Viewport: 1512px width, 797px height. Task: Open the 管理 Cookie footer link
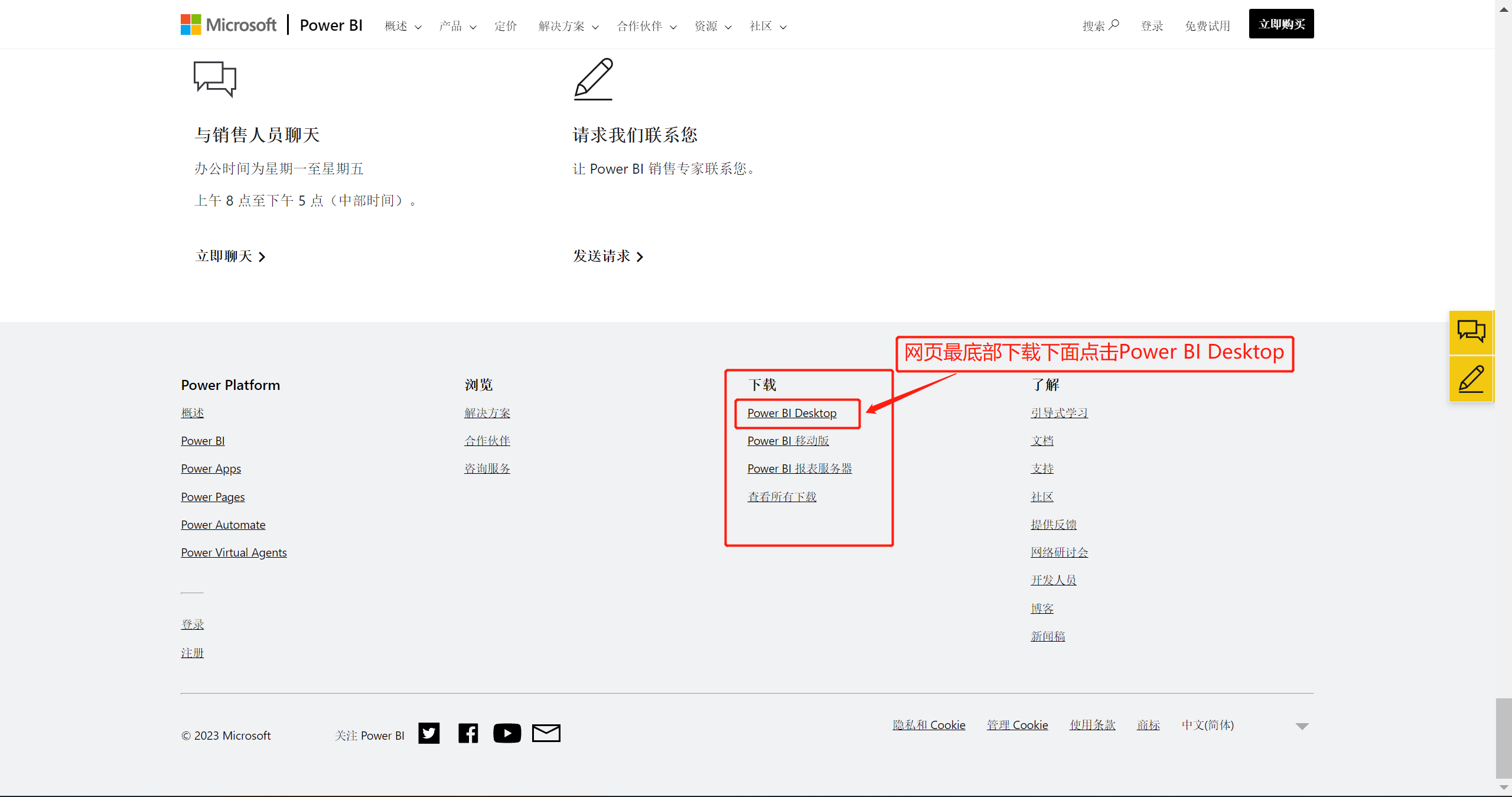(x=1017, y=725)
